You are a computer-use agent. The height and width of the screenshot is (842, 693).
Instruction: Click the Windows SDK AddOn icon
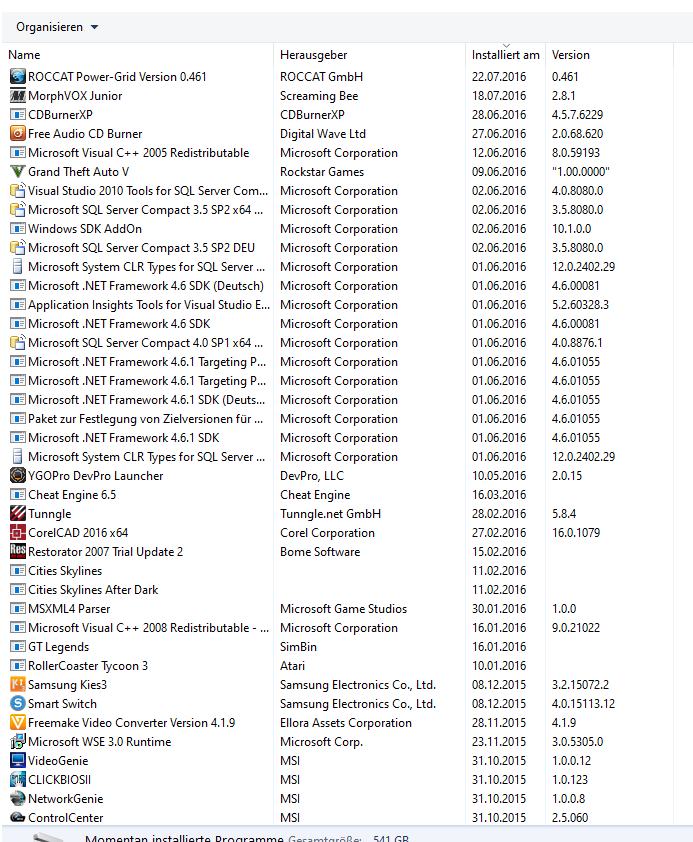(18, 228)
